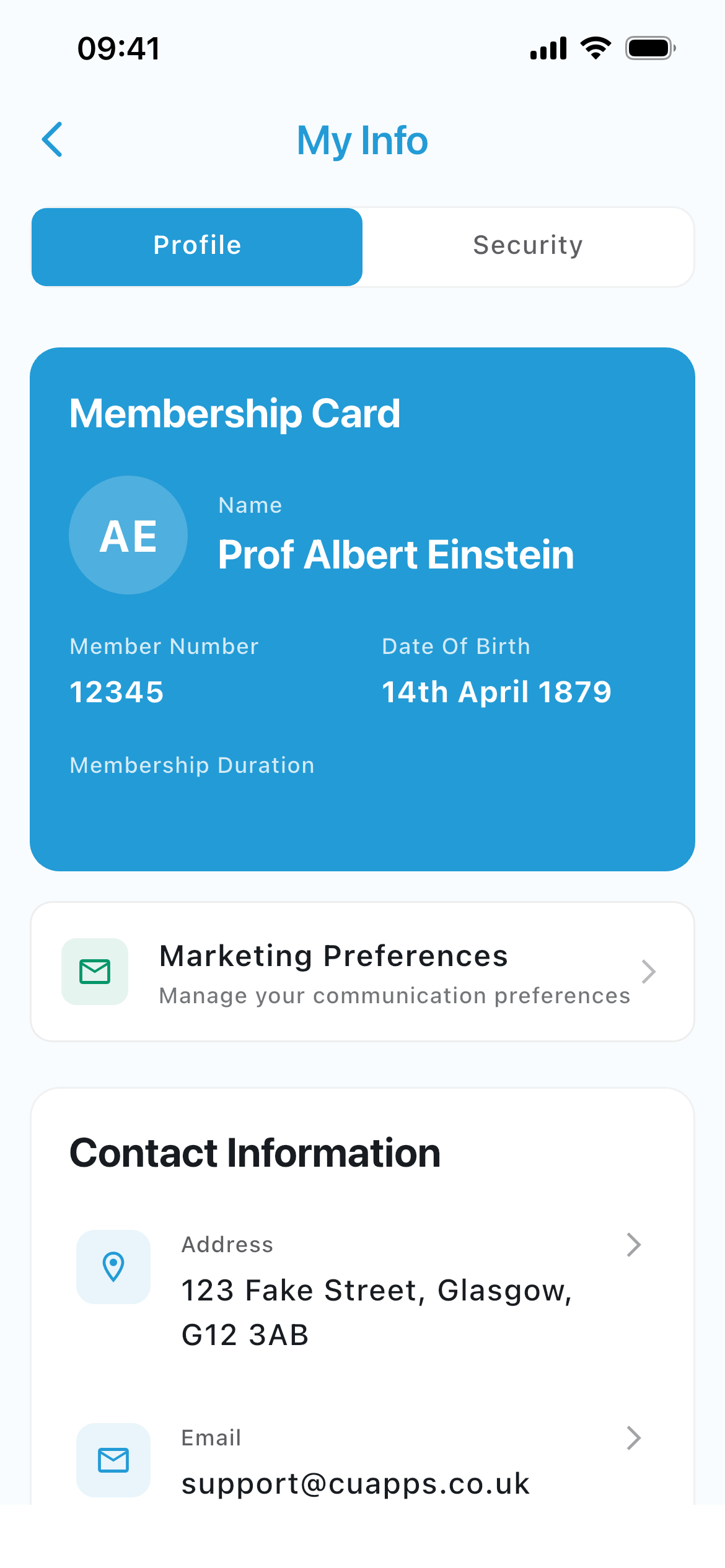Tap date of birth 14th April 1879
This screenshot has height=1568, width=725.
pos(496,692)
